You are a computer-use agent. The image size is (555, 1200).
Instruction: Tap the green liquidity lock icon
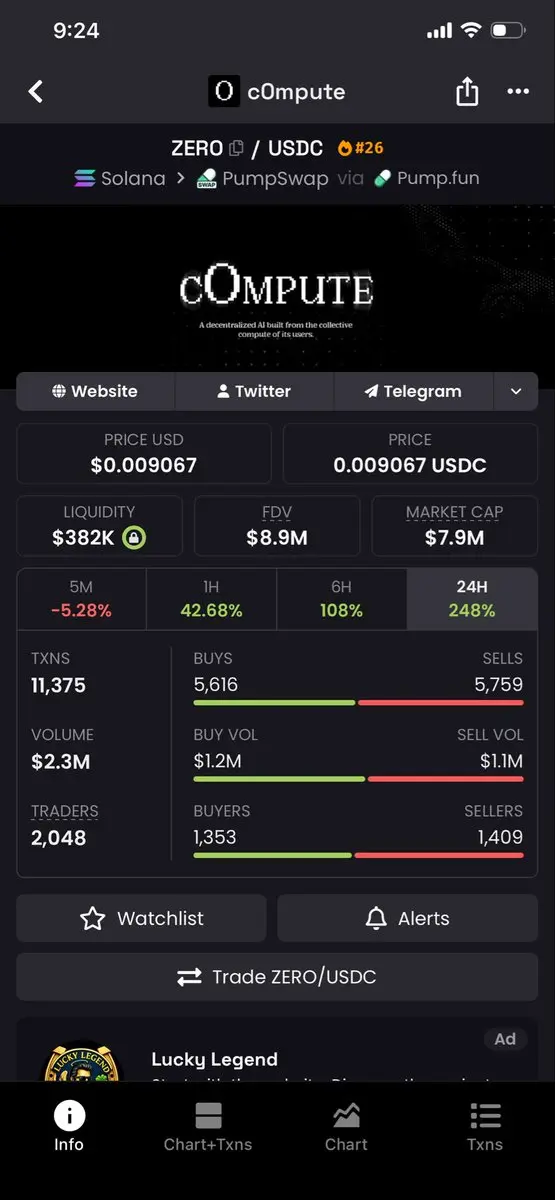pyautogui.click(x=134, y=537)
